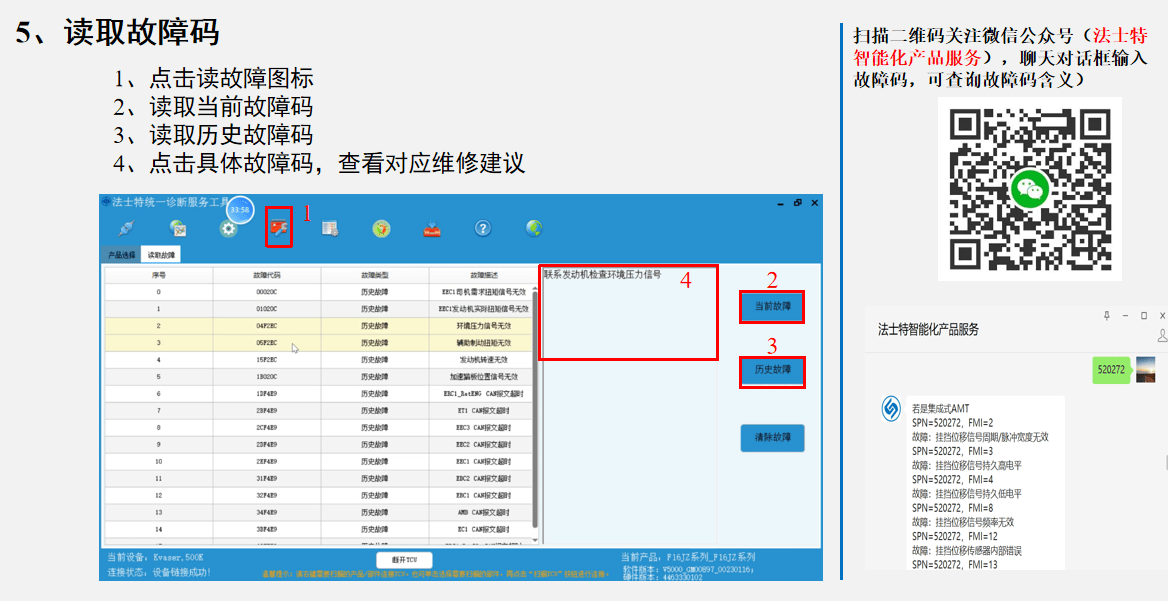Click the 故障描述 column header
Image resolution: width=1168 pixels, height=601 pixels.
483,275
